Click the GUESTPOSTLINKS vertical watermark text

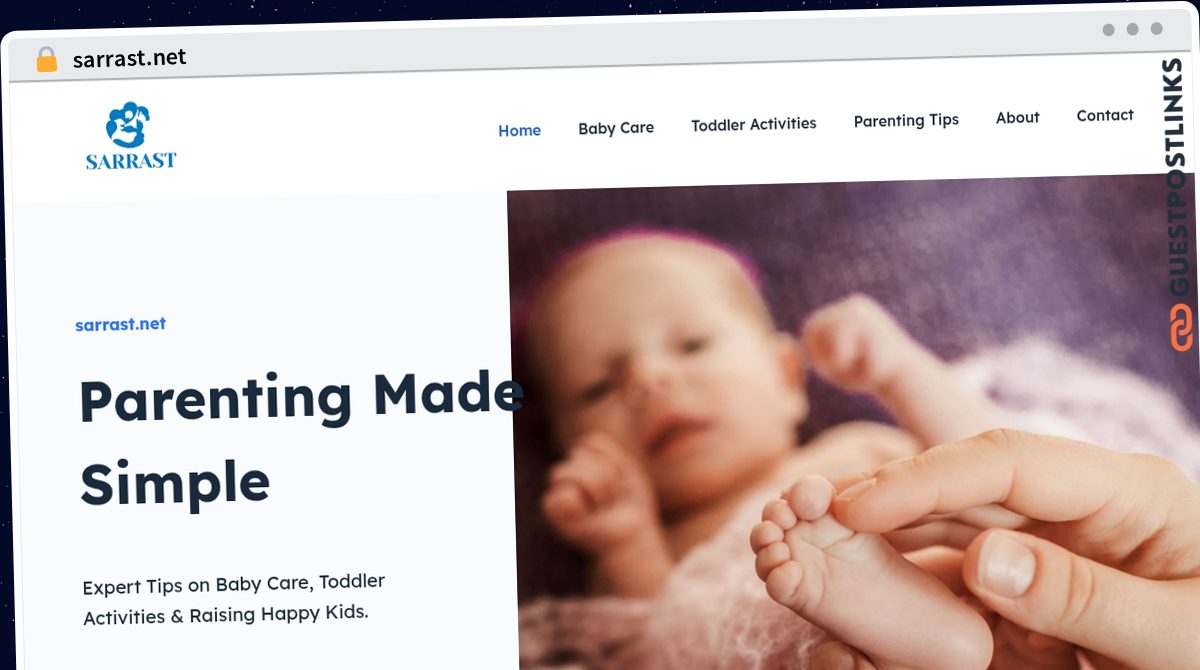[1177, 179]
